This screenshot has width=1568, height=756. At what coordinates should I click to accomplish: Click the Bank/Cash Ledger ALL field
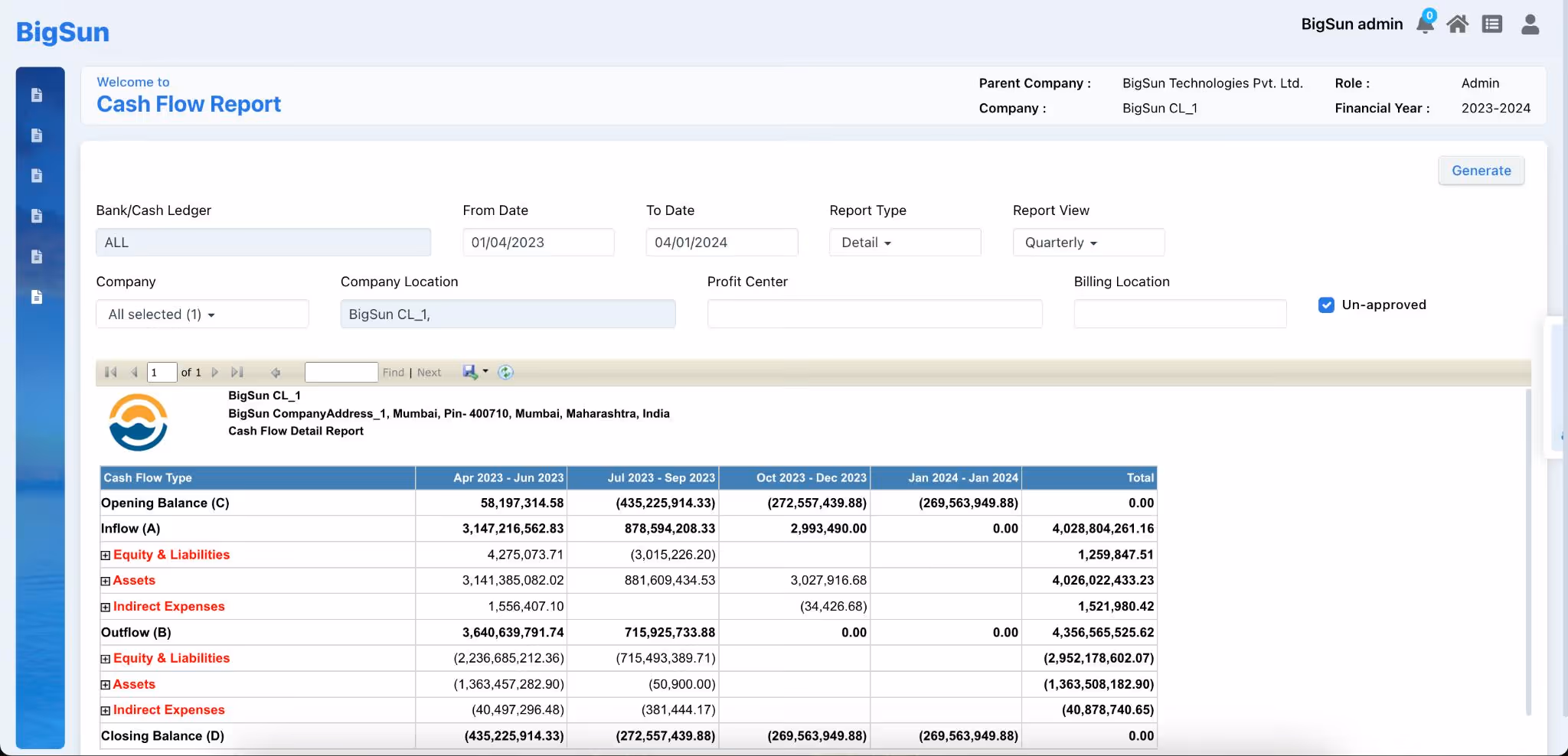tap(263, 243)
